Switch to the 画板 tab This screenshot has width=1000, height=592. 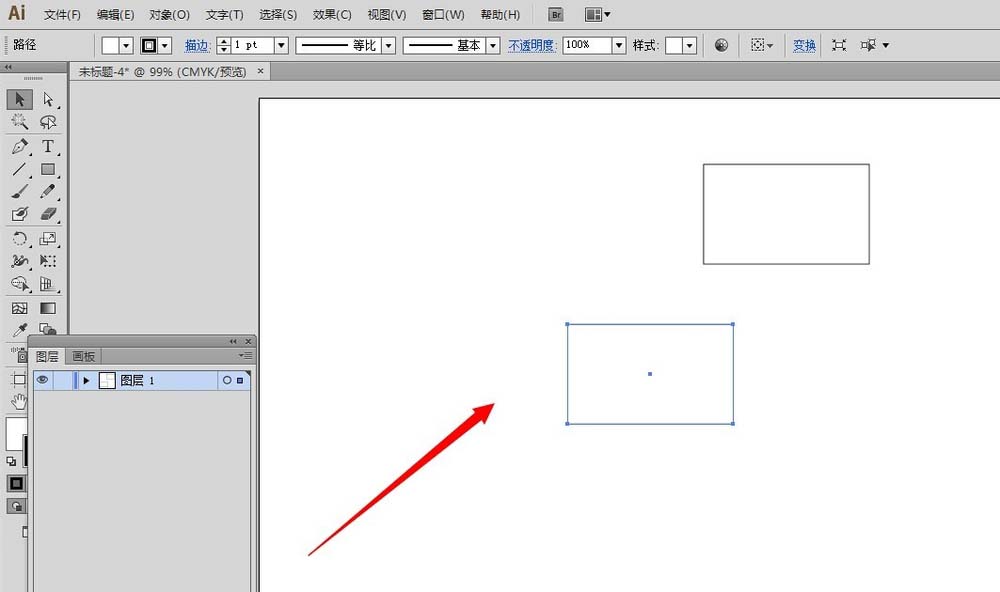point(84,356)
